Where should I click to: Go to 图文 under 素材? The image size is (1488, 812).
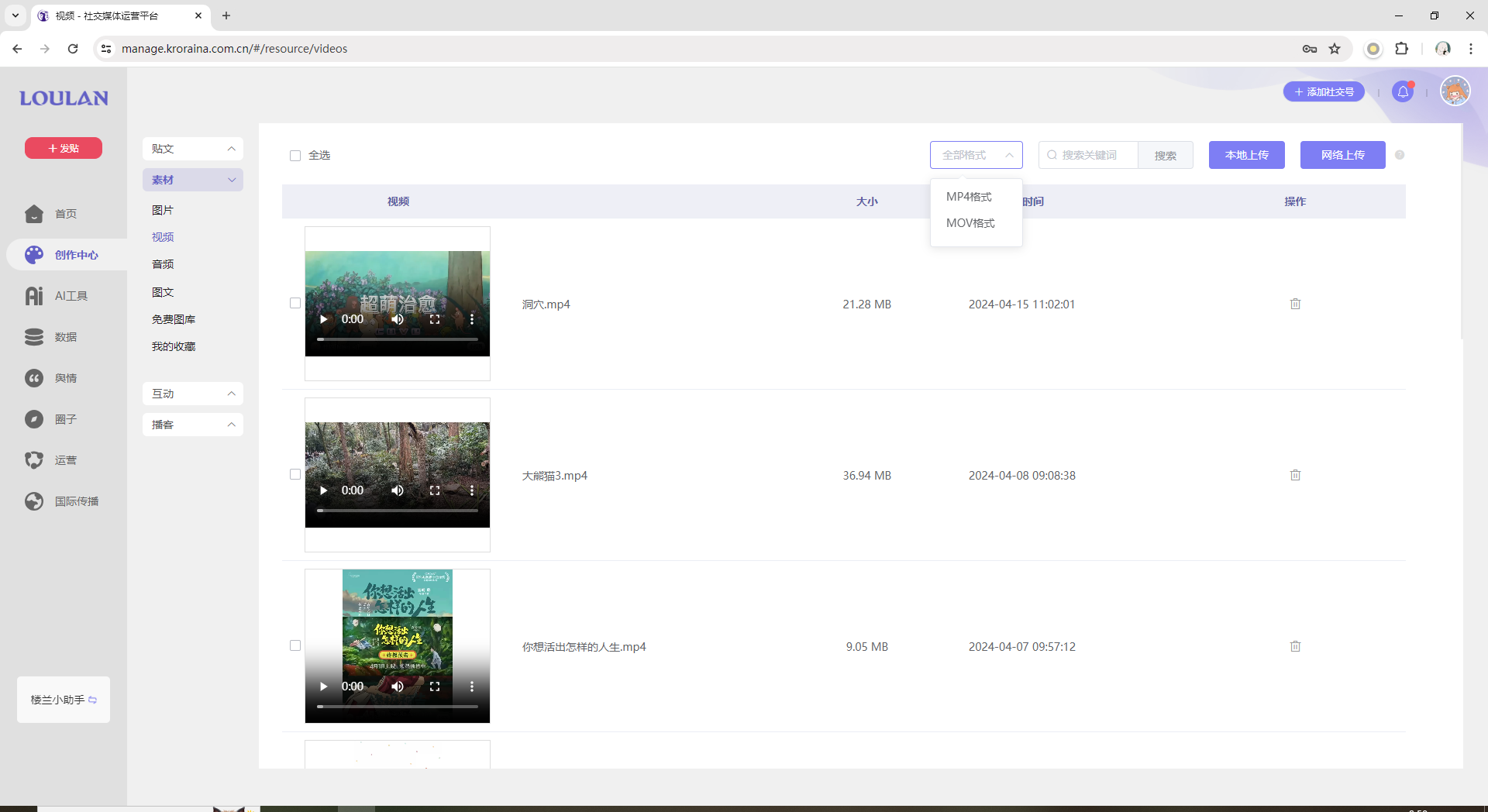[x=163, y=292]
